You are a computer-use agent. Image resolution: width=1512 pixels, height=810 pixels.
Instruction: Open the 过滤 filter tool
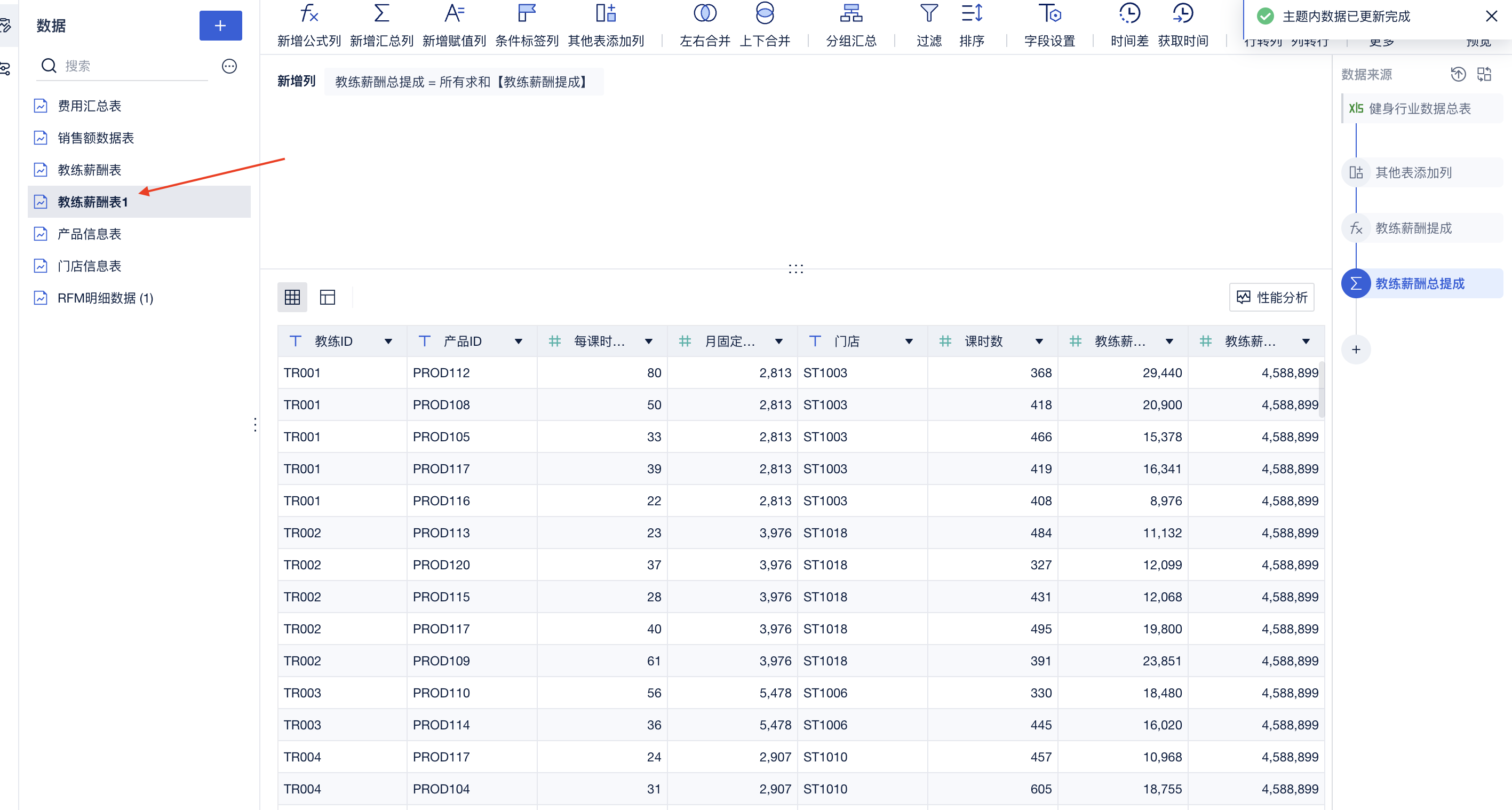(x=928, y=14)
